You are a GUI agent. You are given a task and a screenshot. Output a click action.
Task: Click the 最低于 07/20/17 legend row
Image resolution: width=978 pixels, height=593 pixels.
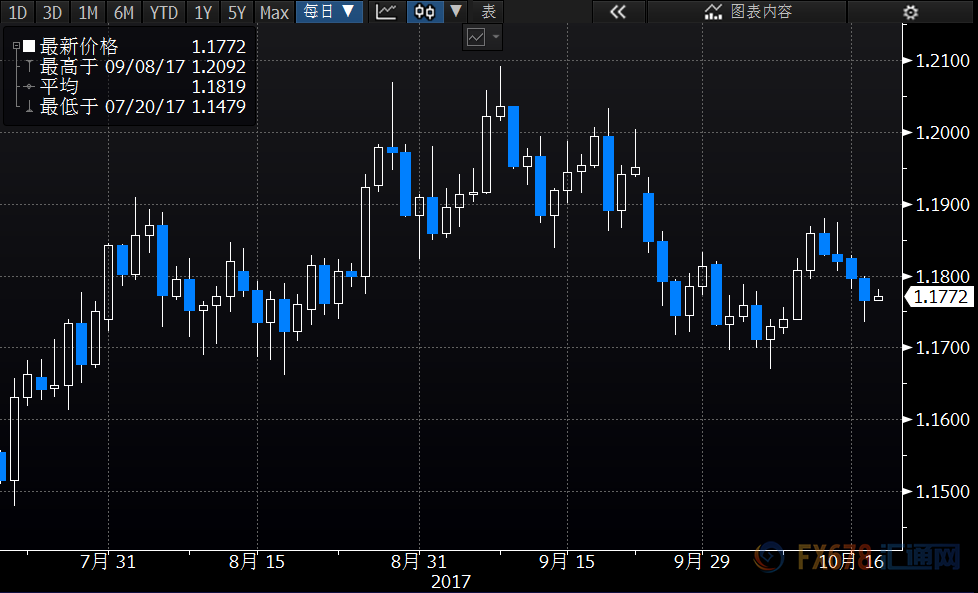pos(128,106)
